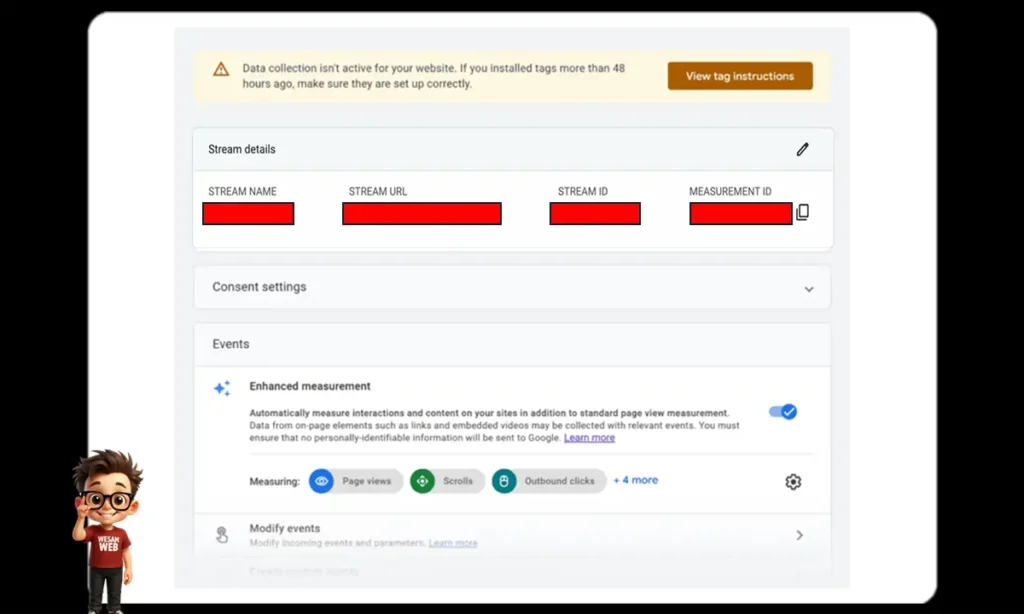
Task: Click the Modify events wrench icon
Action: click(x=221, y=534)
